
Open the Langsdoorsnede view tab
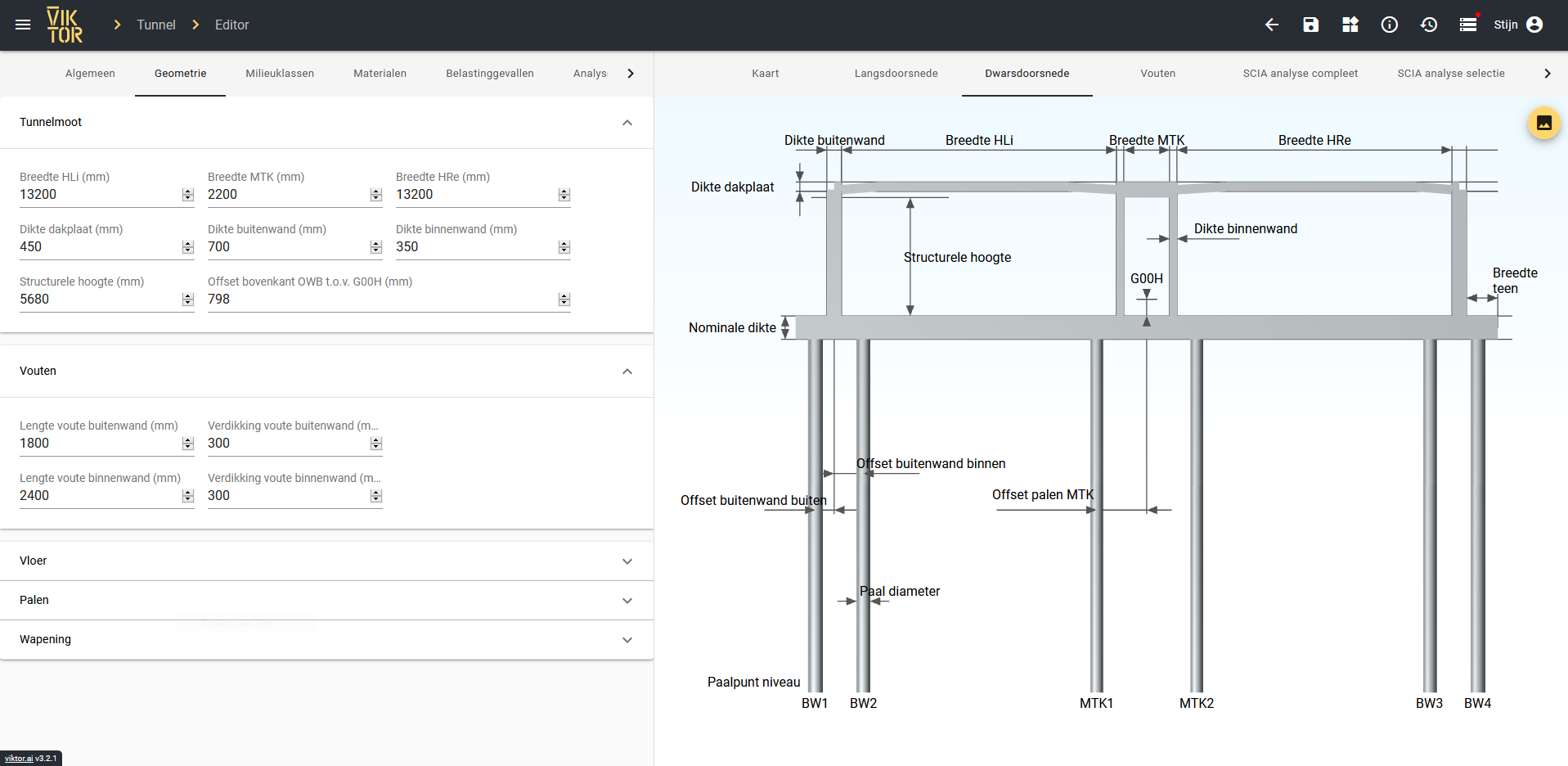(896, 74)
